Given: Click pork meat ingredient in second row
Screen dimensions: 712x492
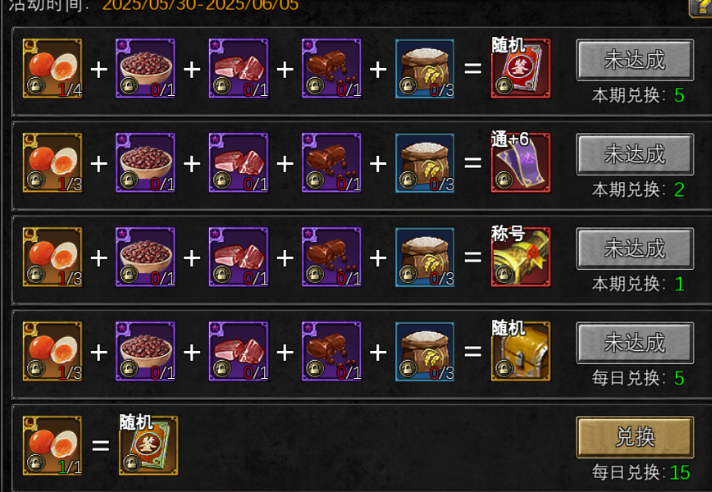Looking at the screenshot, I should [239, 163].
